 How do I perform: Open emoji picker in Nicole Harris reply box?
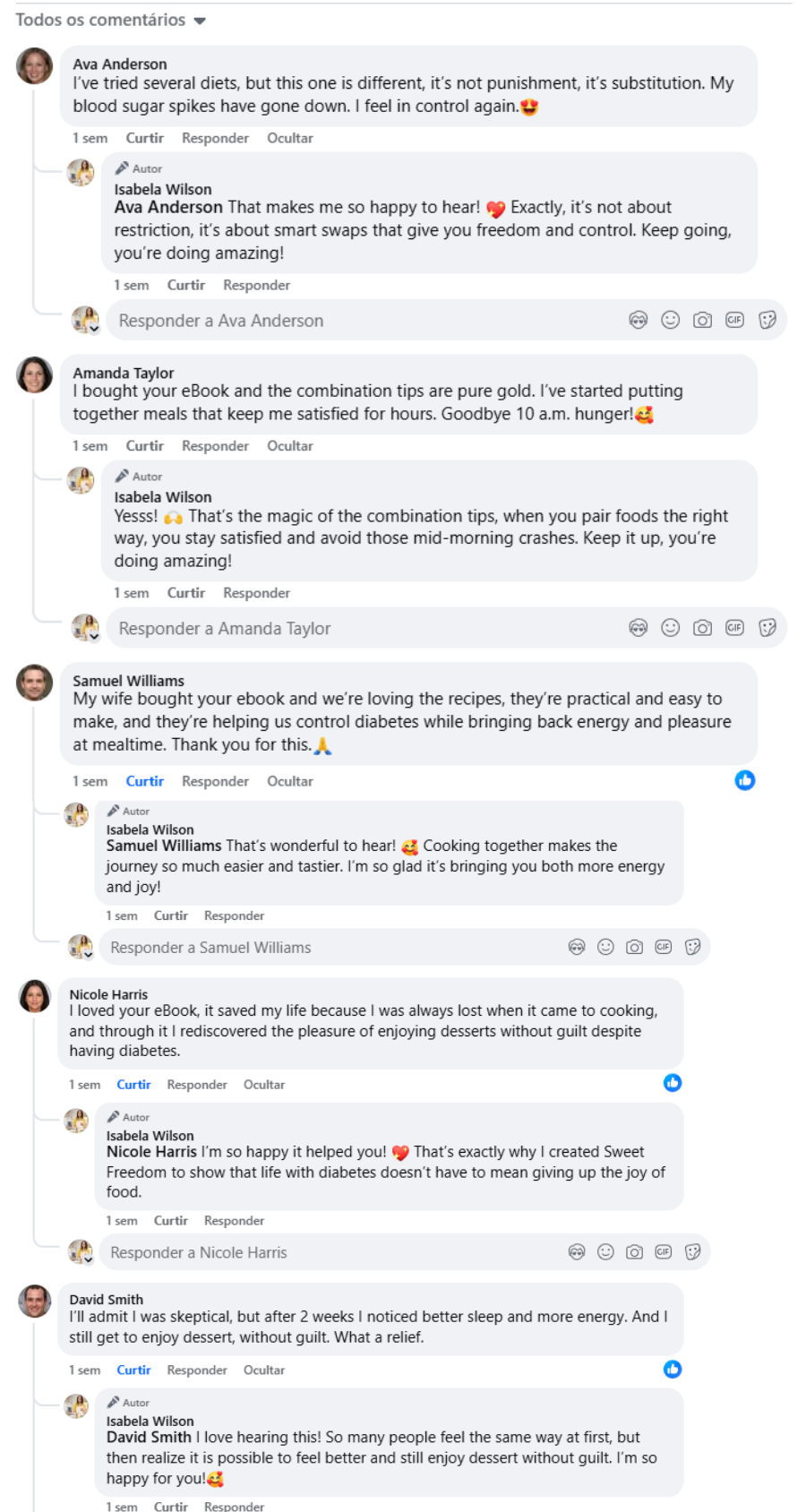tap(605, 1252)
